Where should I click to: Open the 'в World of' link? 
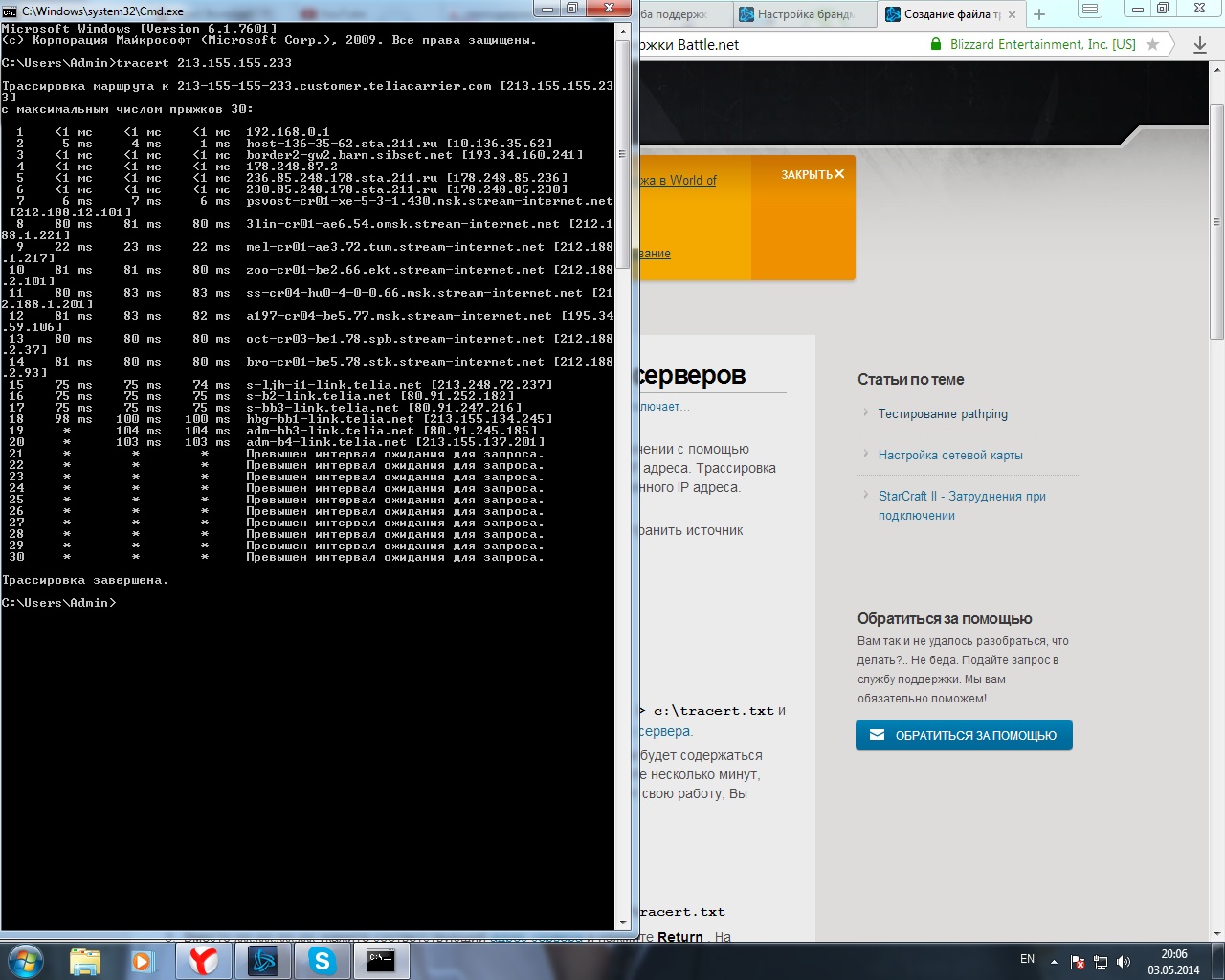[679, 180]
